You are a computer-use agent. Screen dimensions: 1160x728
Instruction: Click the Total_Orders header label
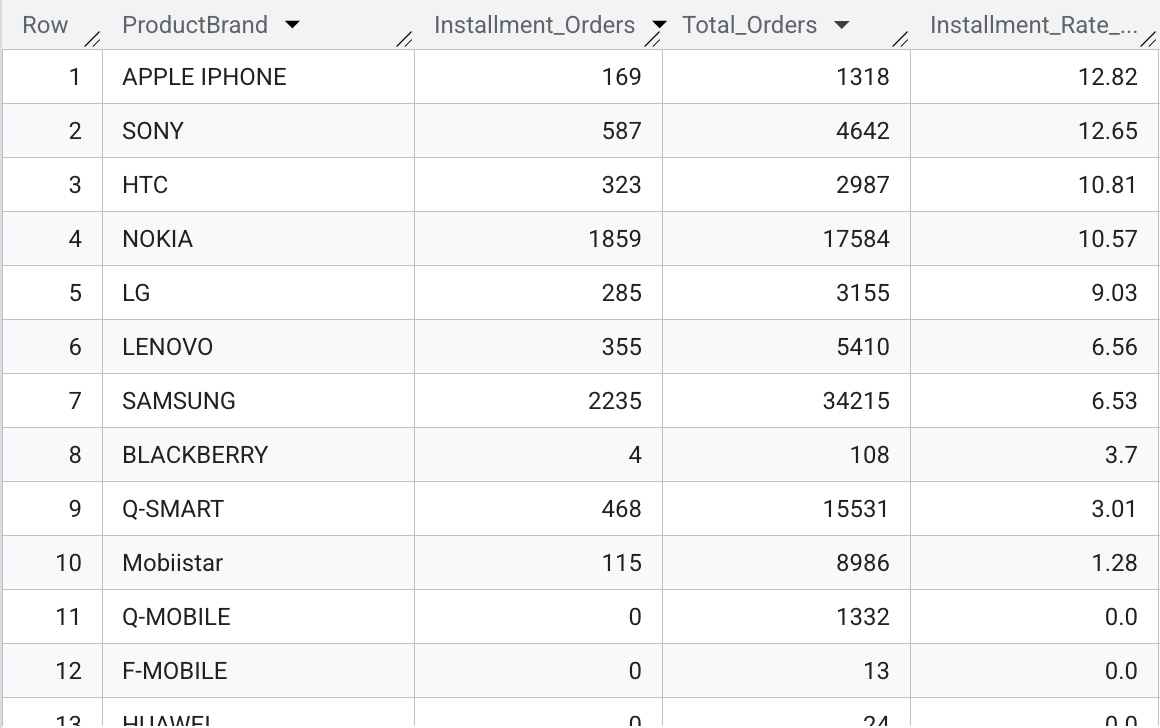tap(749, 25)
